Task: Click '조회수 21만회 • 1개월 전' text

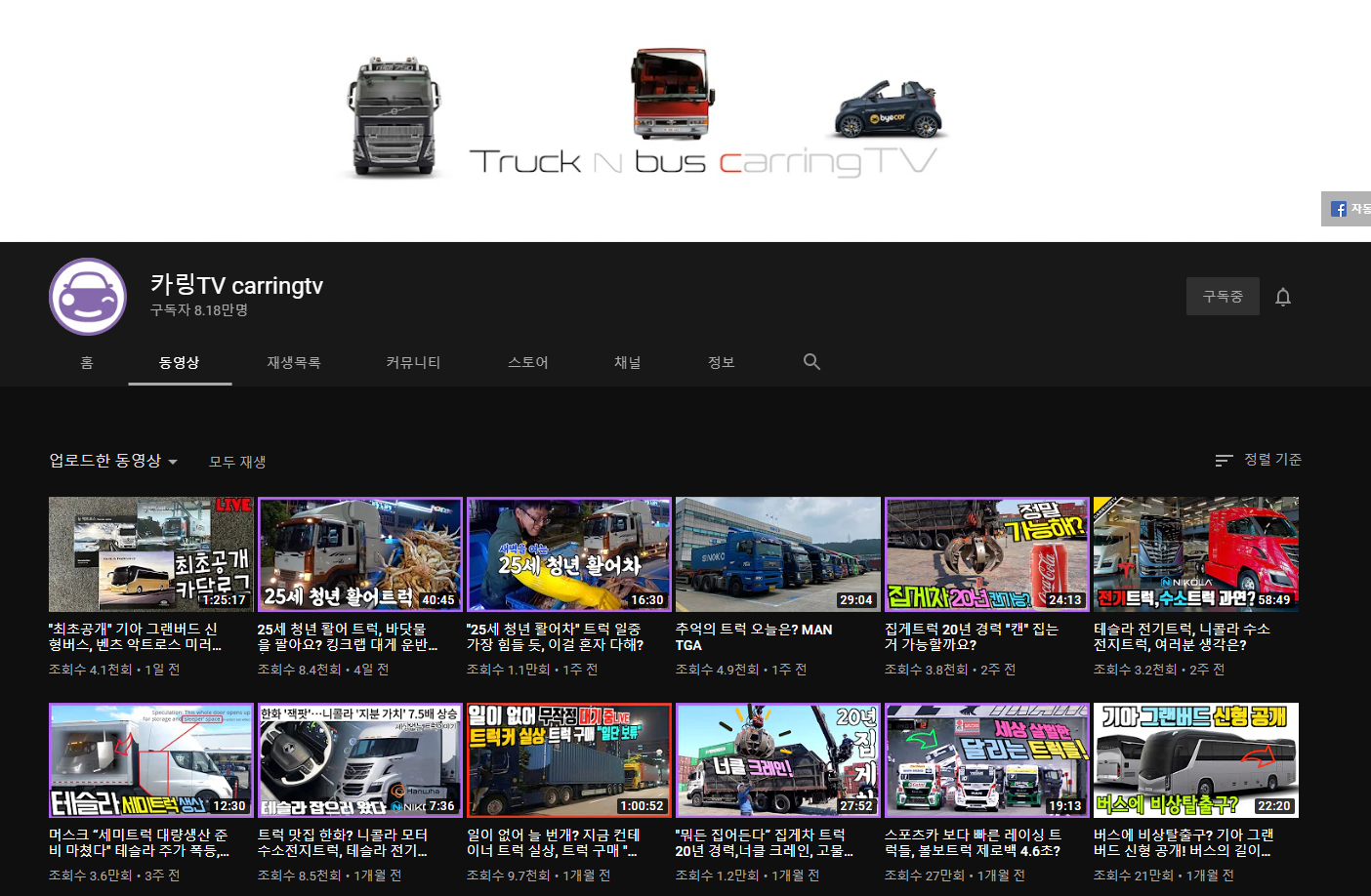Action: tap(1164, 876)
